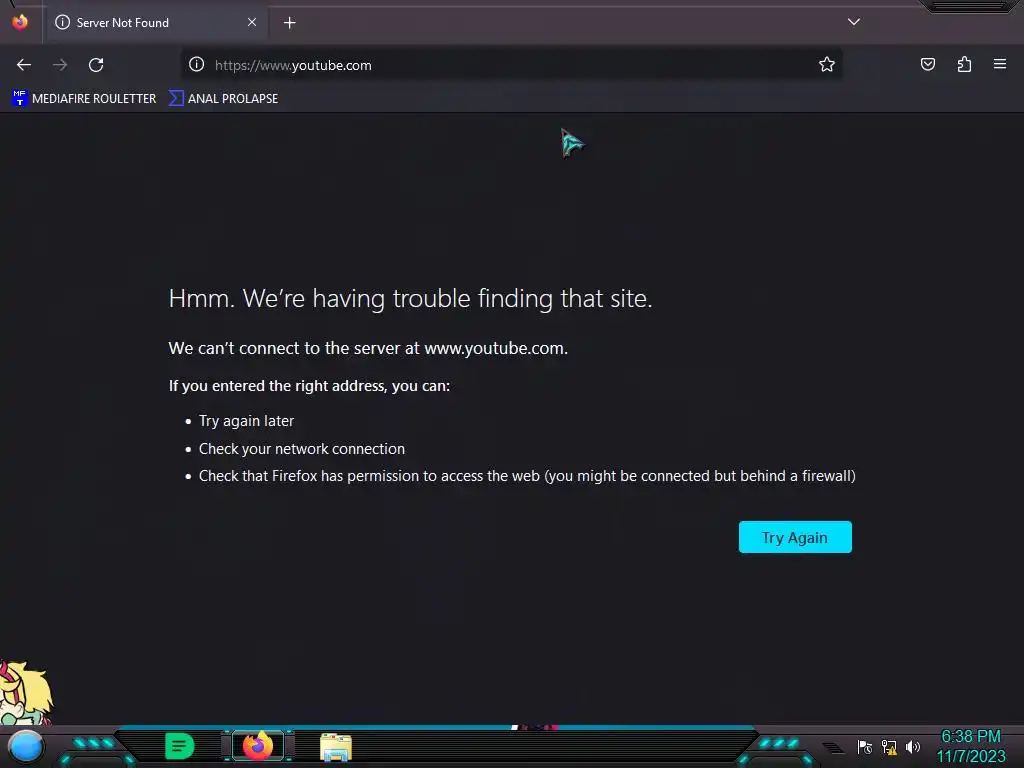Save page to Pocket
Viewport: 1024px width, 768px height.
[x=928, y=64]
